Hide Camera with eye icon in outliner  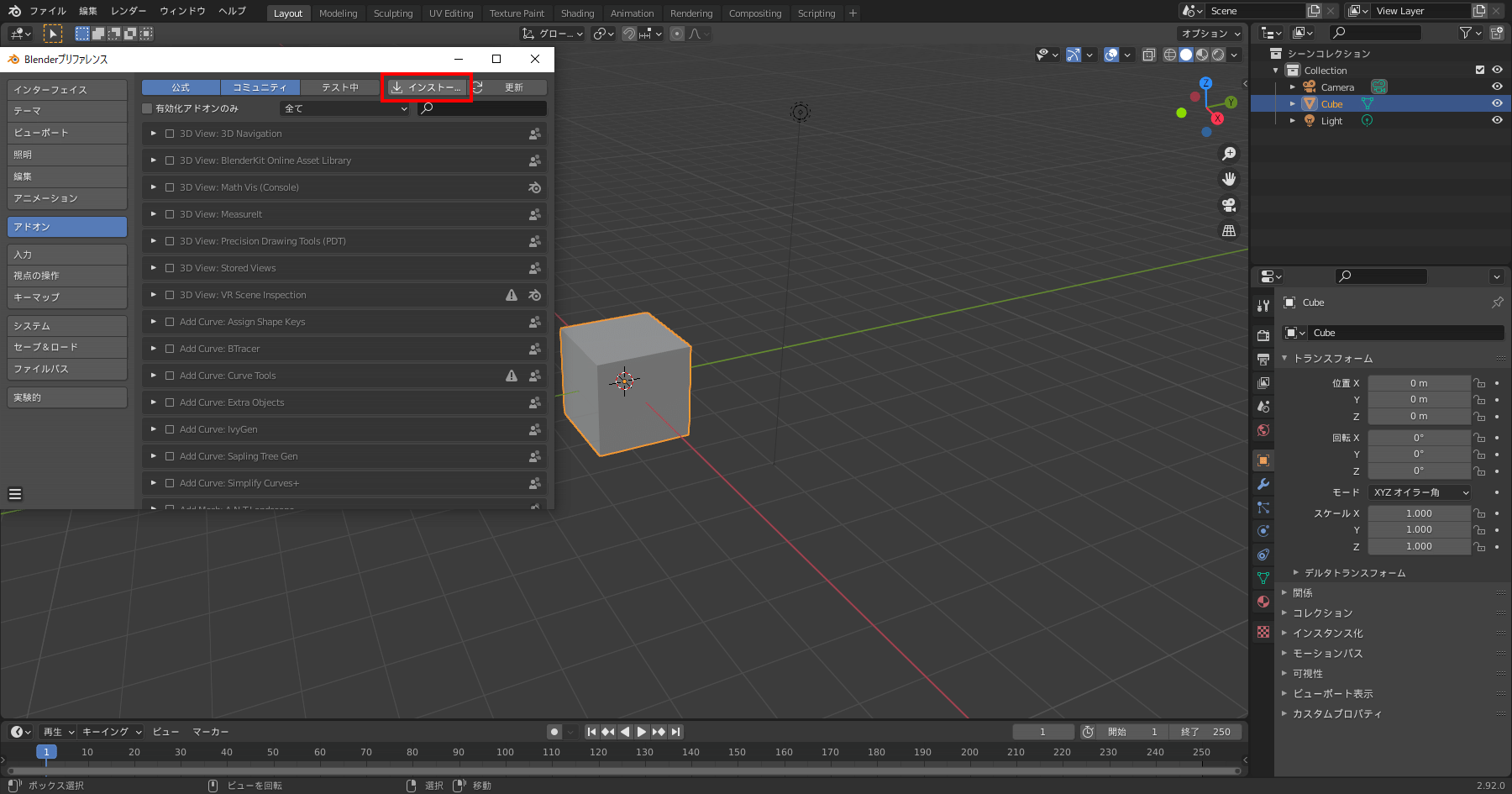tap(1497, 87)
